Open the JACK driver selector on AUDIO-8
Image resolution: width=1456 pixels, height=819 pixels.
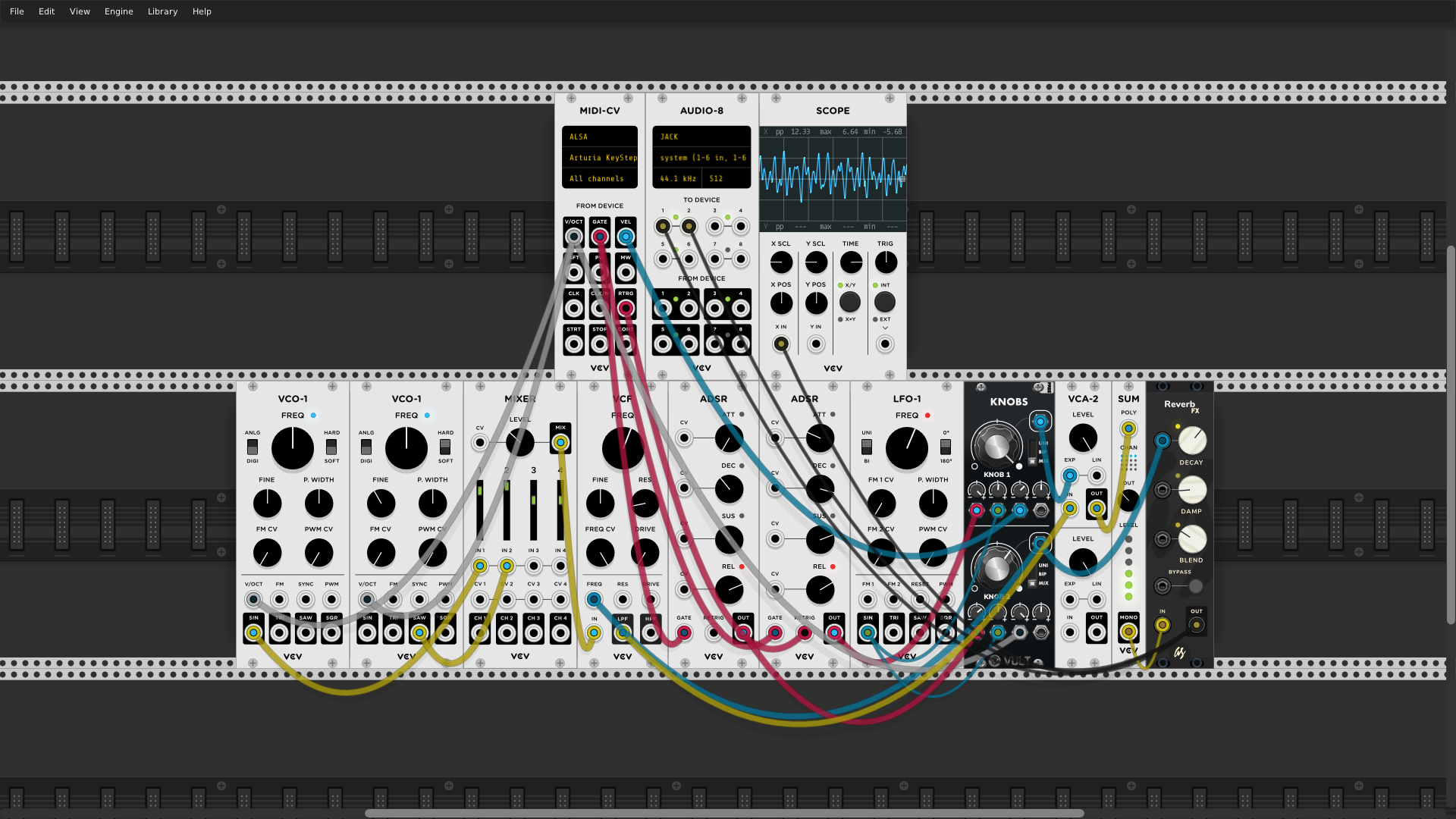coord(701,136)
